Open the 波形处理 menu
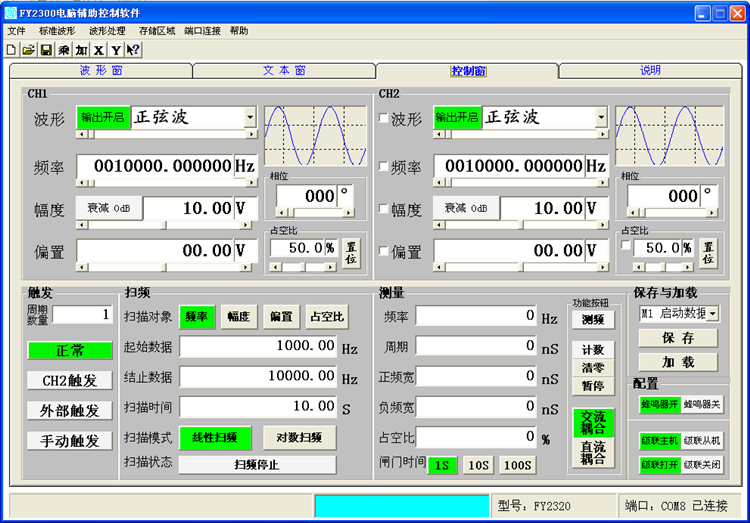 107,31
